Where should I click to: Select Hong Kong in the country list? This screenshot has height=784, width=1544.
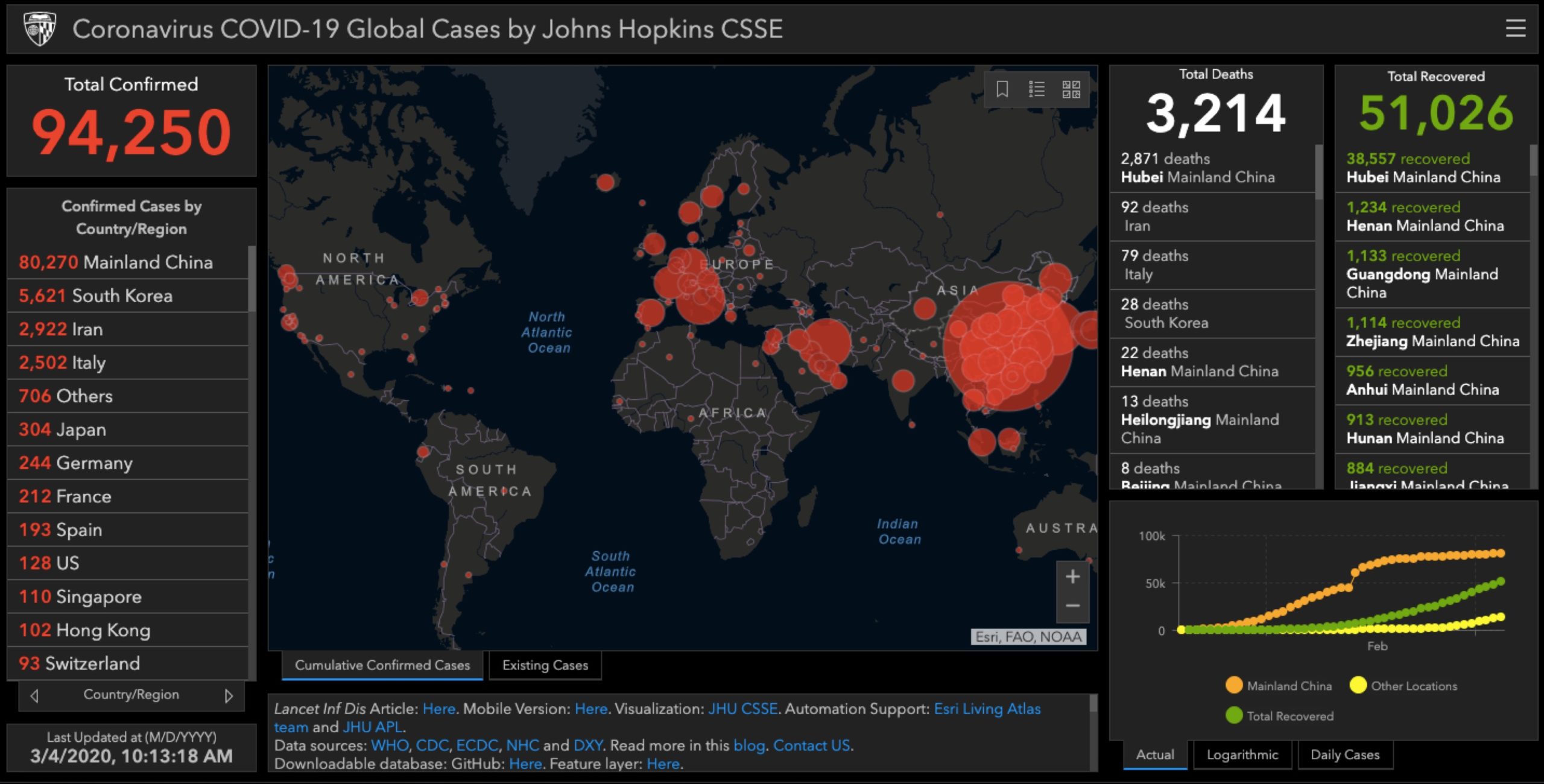(x=127, y=630)
